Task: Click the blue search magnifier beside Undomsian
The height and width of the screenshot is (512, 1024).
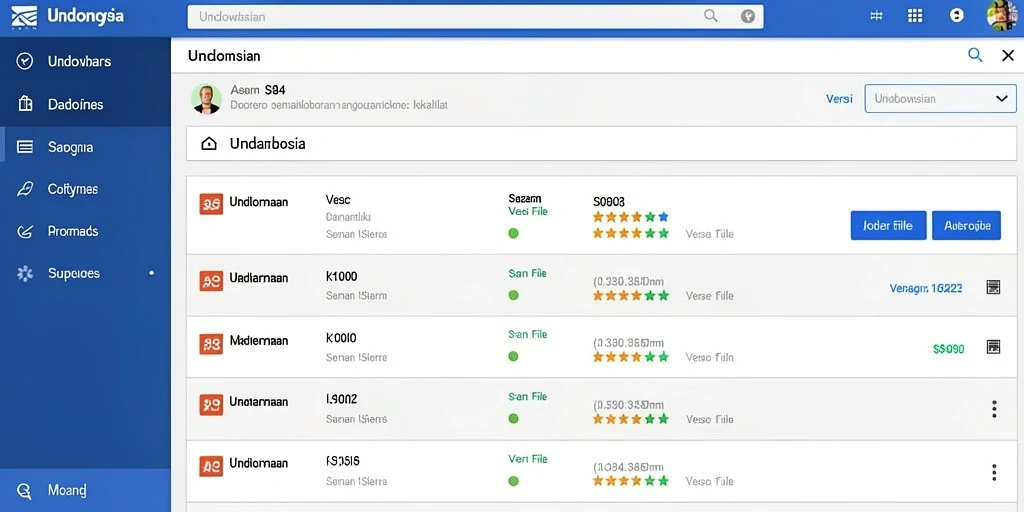Action: point(975,56)
